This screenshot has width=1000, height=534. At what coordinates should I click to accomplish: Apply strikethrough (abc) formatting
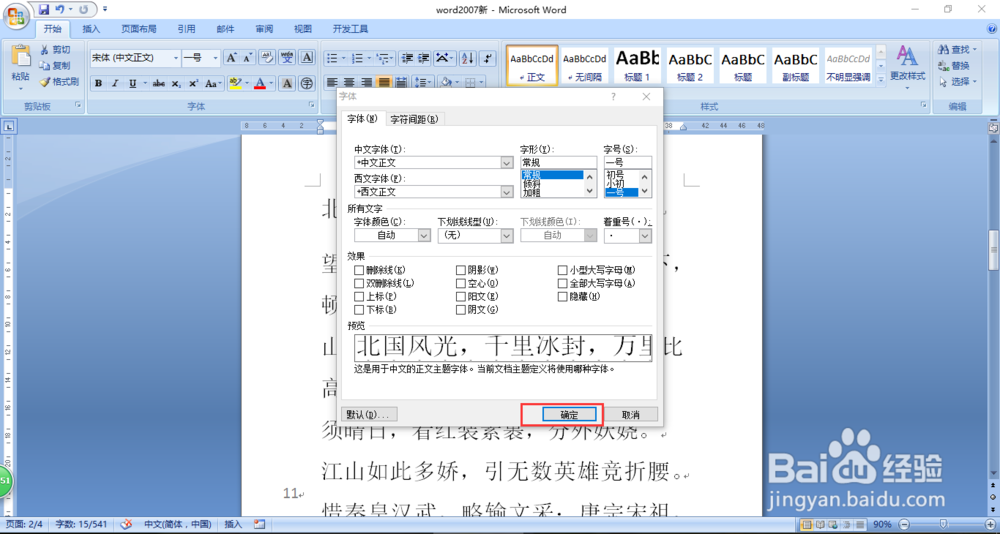[x=159, y=84]
